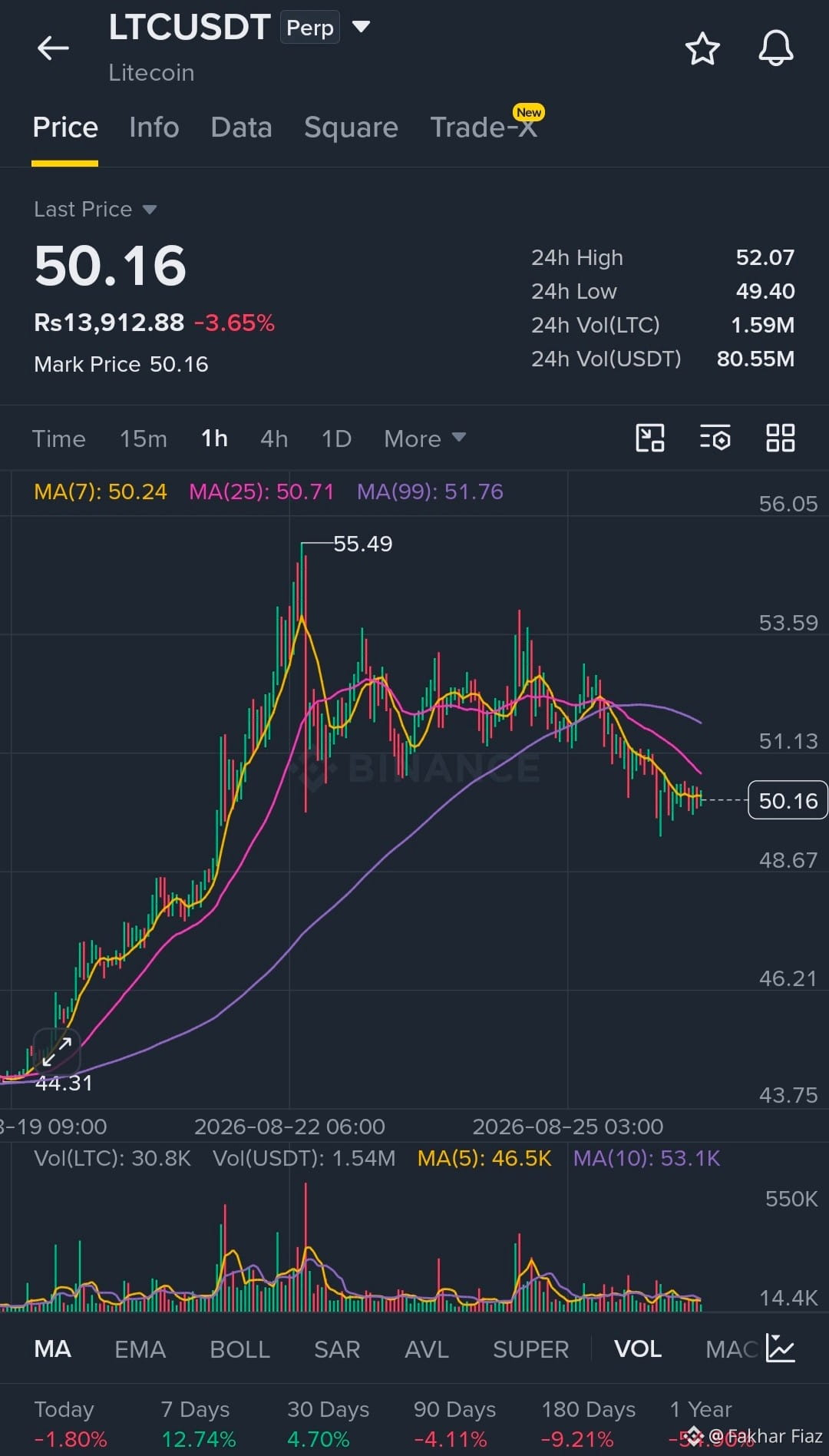This screenshot has width=829, height=1456.
Task: Select the 1h timeframe
Action: (x=214, y=438)
